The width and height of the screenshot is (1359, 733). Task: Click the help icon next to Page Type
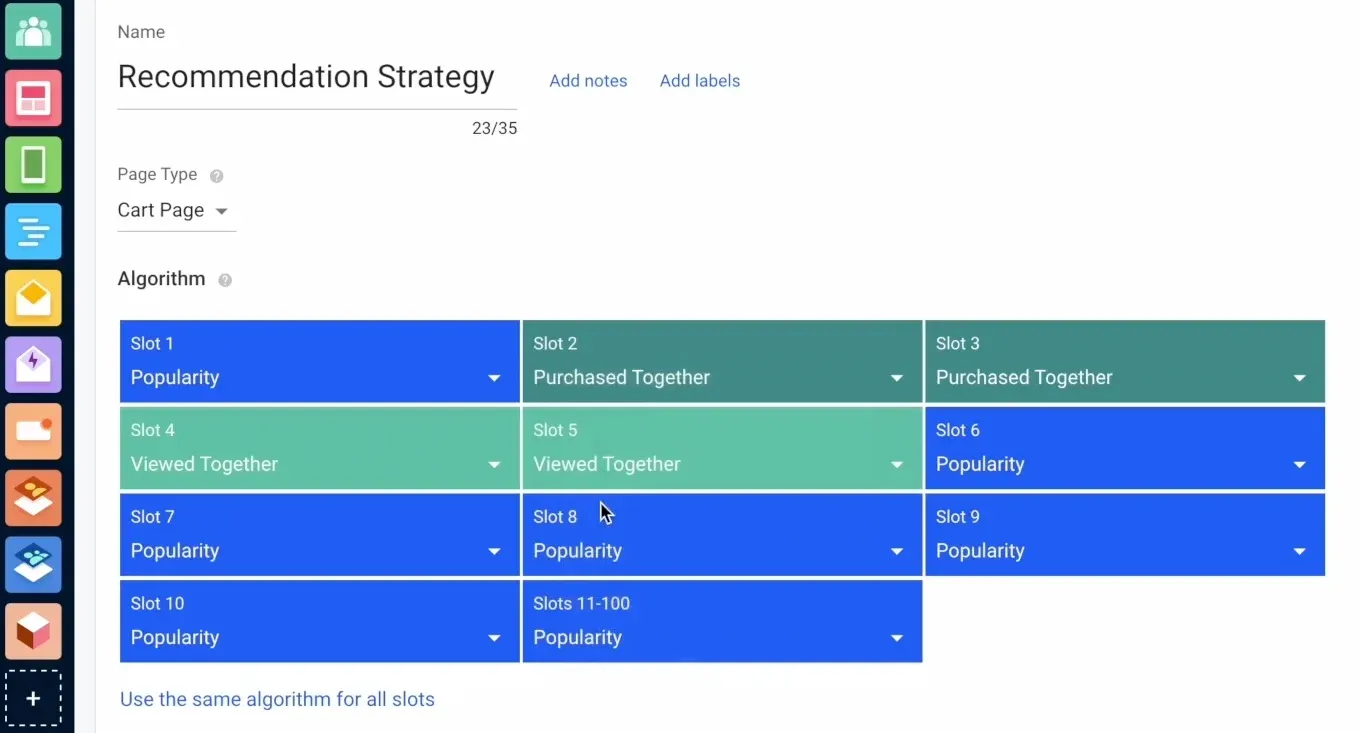(x=216, y=176)
